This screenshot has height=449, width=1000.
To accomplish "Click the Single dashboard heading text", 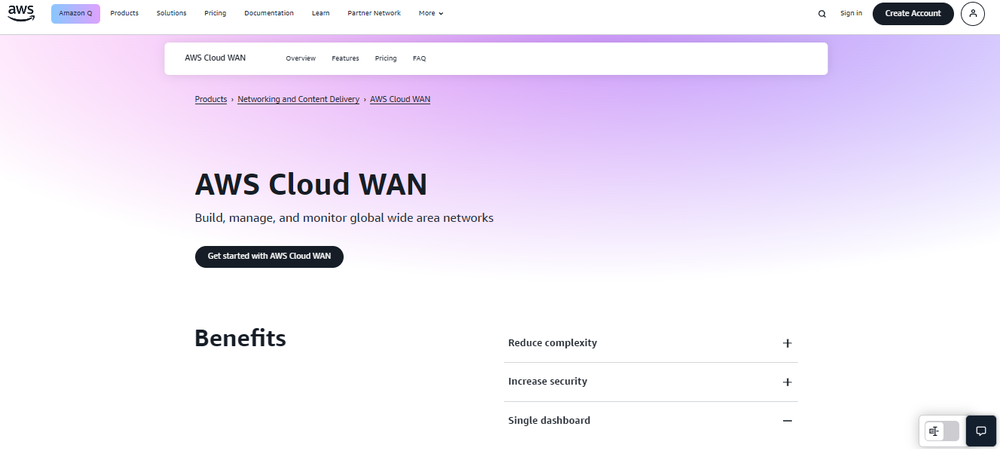I will 549,420.
